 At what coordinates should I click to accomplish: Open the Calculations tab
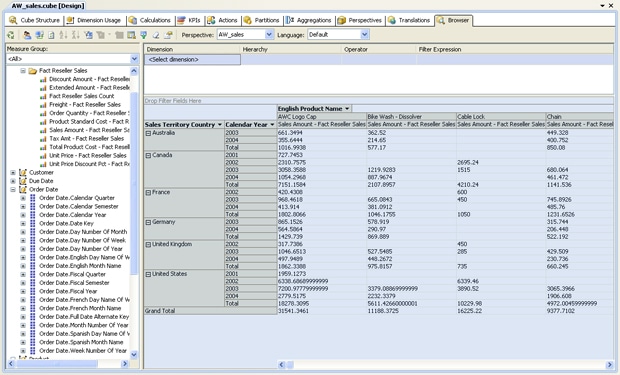coord(150,20)
